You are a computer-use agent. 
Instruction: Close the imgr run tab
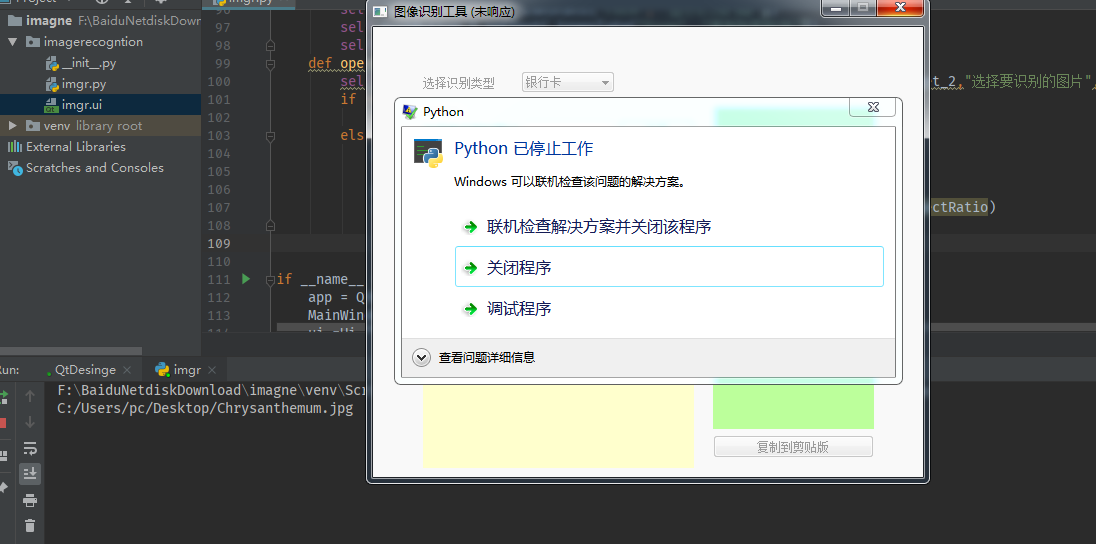pos(212,370)
